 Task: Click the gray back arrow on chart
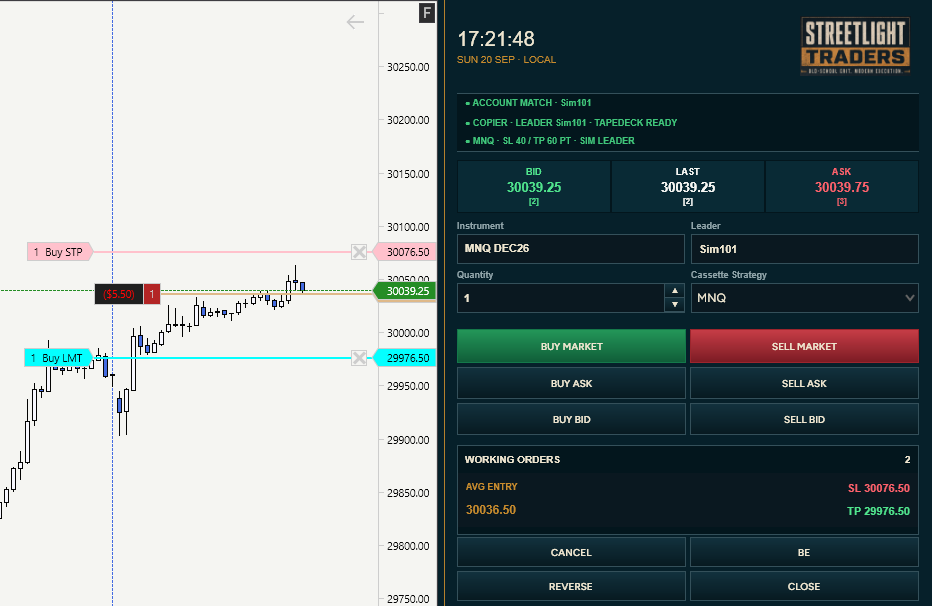355,23
